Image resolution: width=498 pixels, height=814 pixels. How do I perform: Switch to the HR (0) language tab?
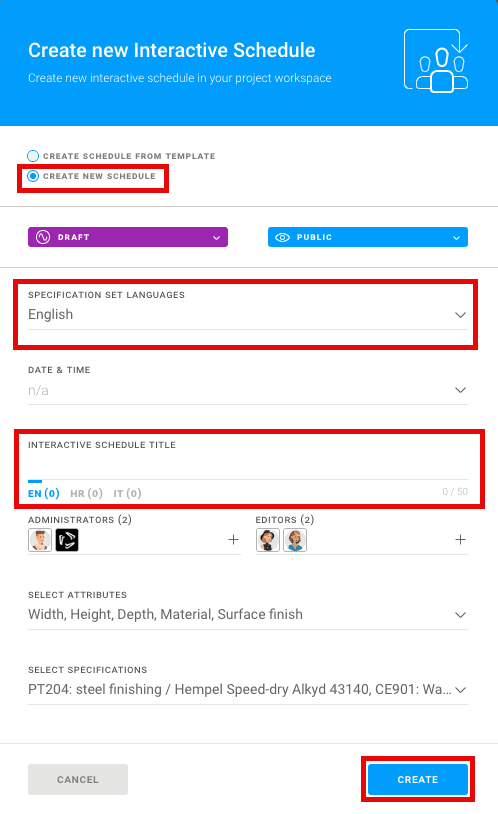86,493
